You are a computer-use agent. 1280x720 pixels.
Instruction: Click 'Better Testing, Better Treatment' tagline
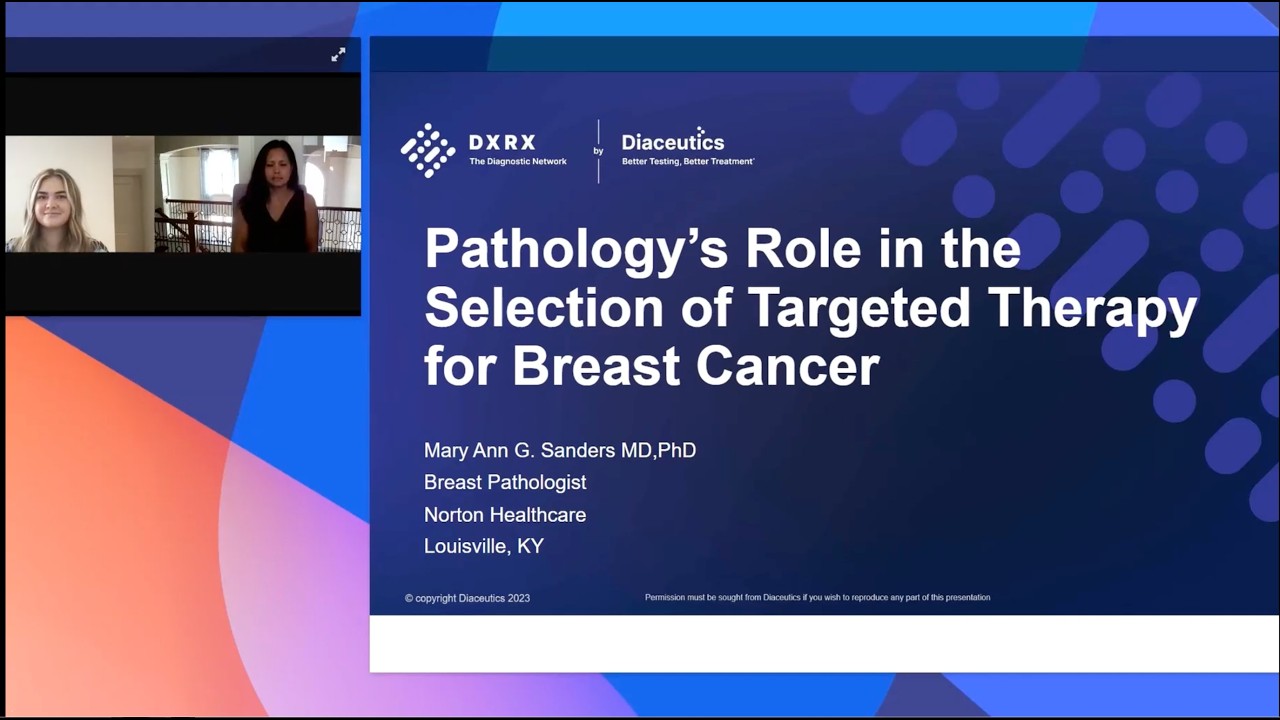click(687, 161)
